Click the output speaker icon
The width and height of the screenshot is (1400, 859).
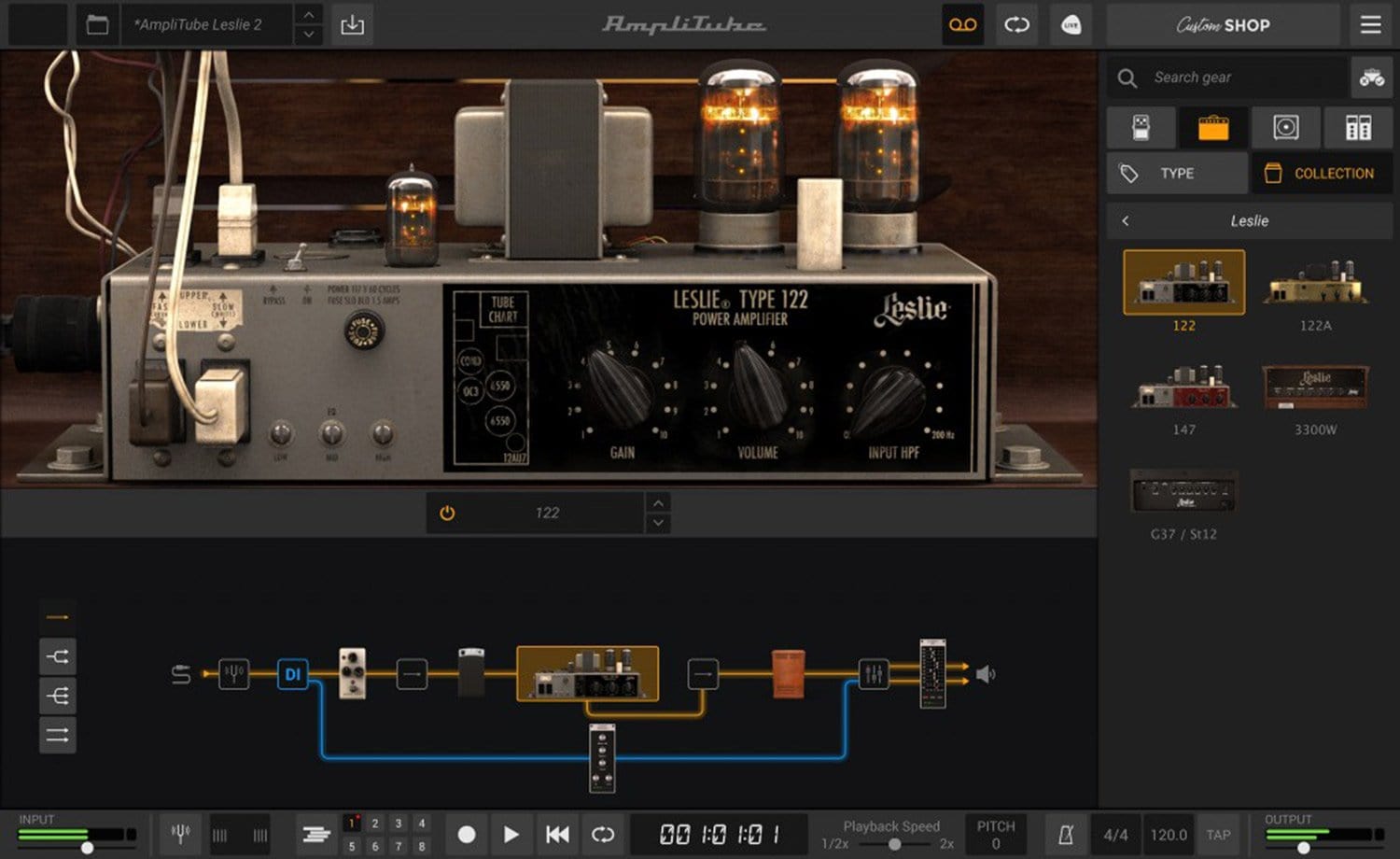pos(986,673)
